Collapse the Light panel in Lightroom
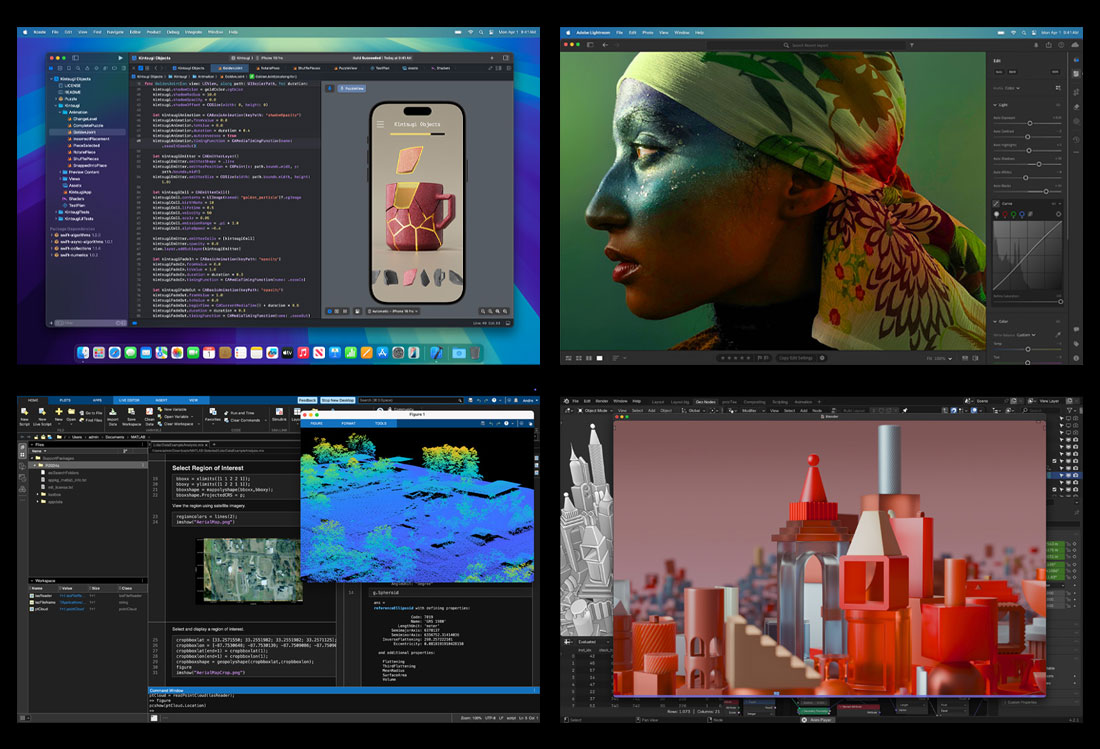Image resolution: width=1100 pixels, height=749 pixels. (x=996, y=104)
